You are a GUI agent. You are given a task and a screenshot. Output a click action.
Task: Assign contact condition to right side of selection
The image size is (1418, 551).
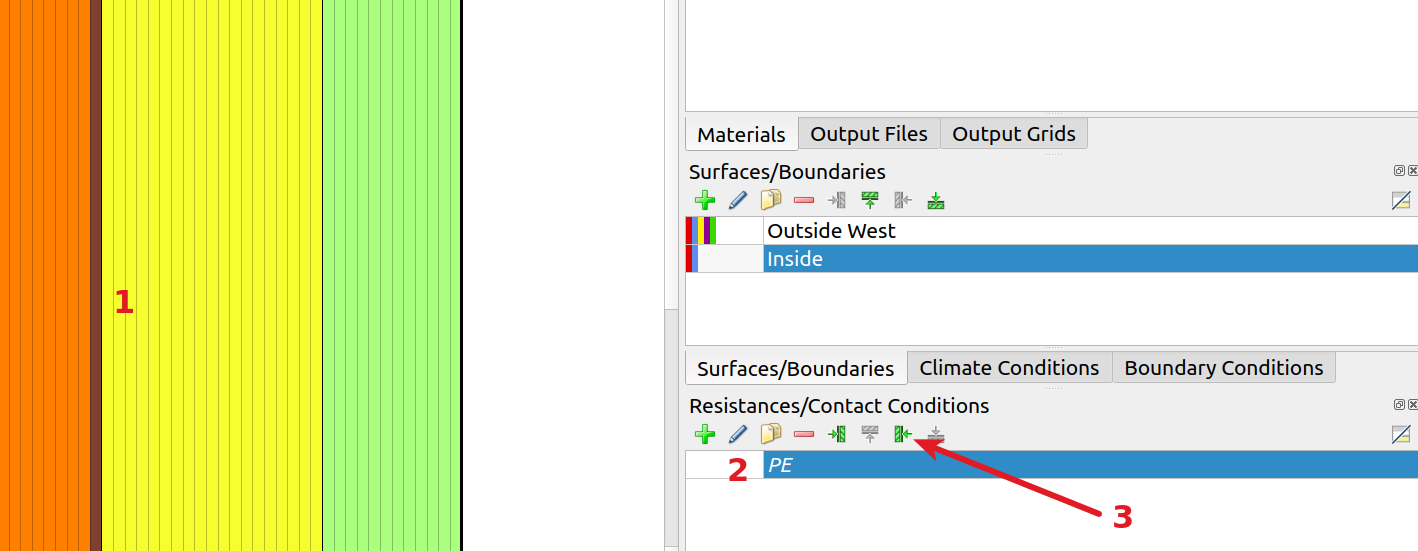tap(903, 434)
